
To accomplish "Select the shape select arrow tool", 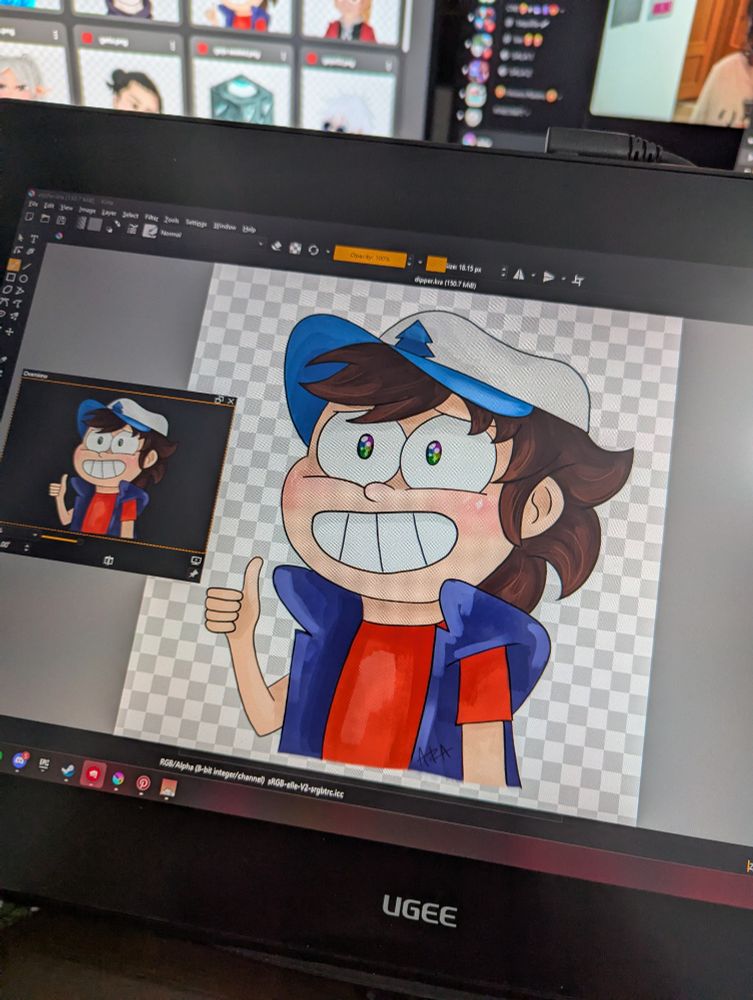I will (20, 237).
